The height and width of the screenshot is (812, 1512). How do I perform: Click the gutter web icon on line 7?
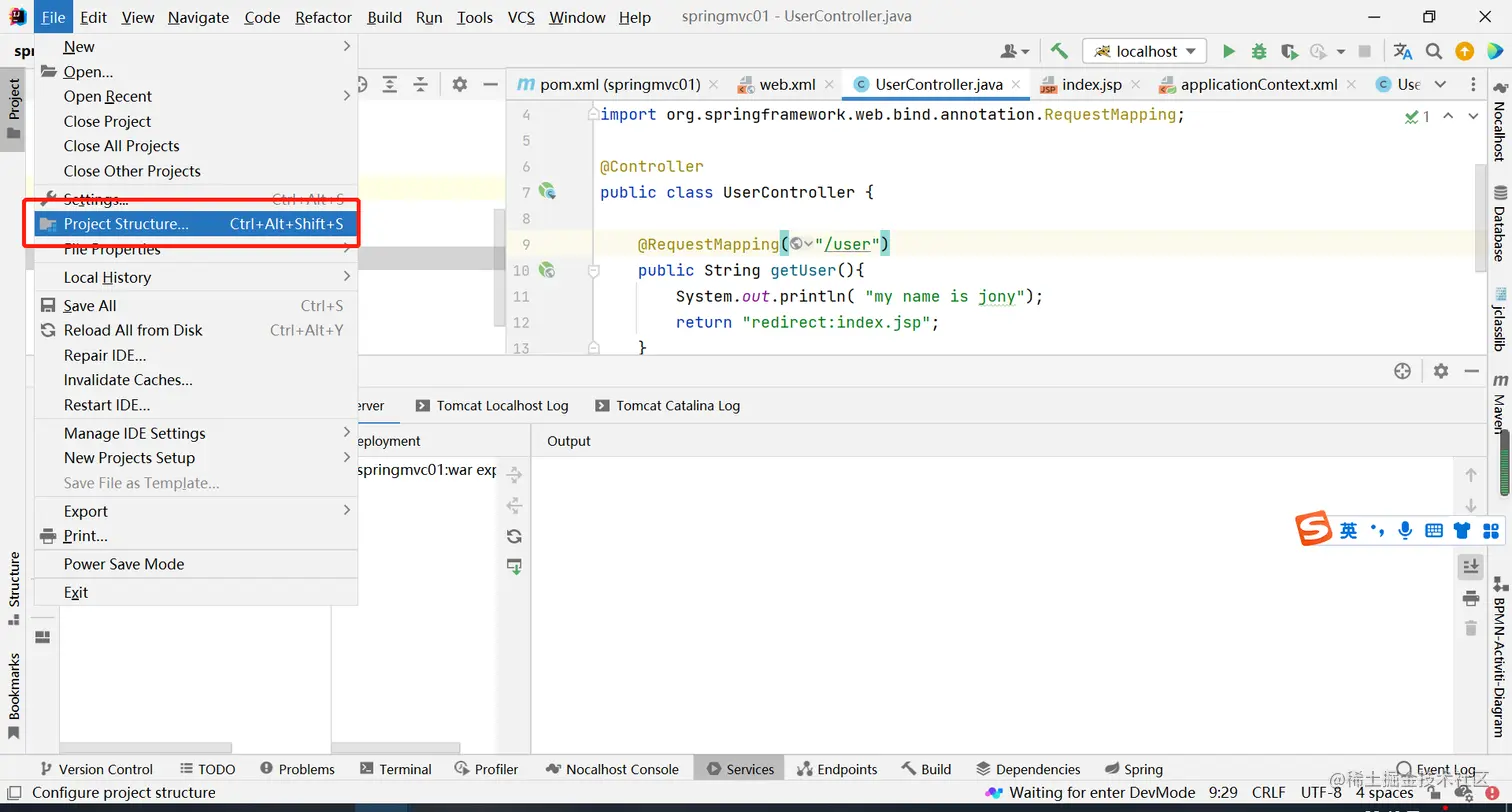point(547,191)
